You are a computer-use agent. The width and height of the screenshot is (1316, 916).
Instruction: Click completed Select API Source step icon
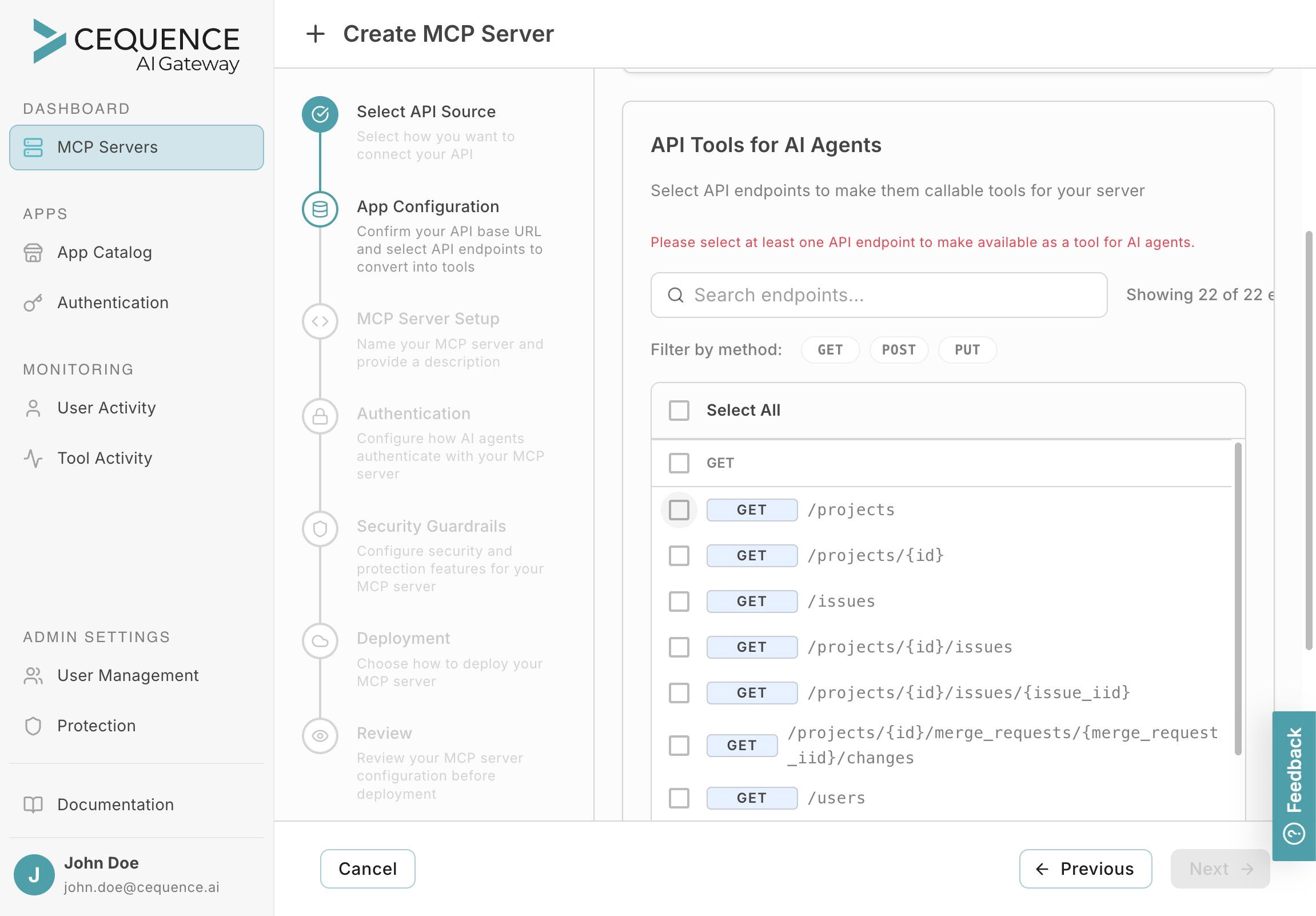[x=320, y=114]
